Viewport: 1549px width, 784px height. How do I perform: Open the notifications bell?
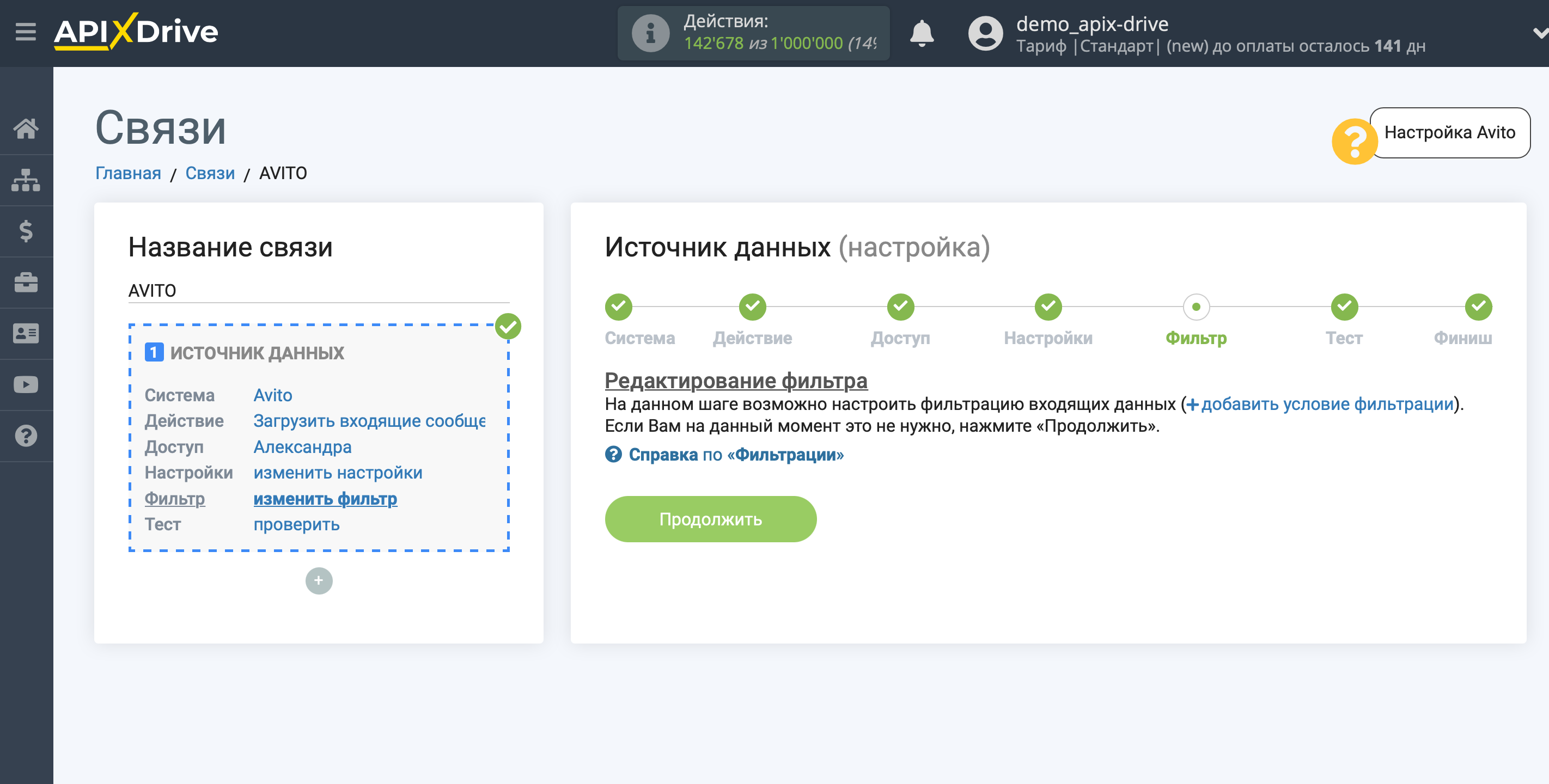click(921, 33)
